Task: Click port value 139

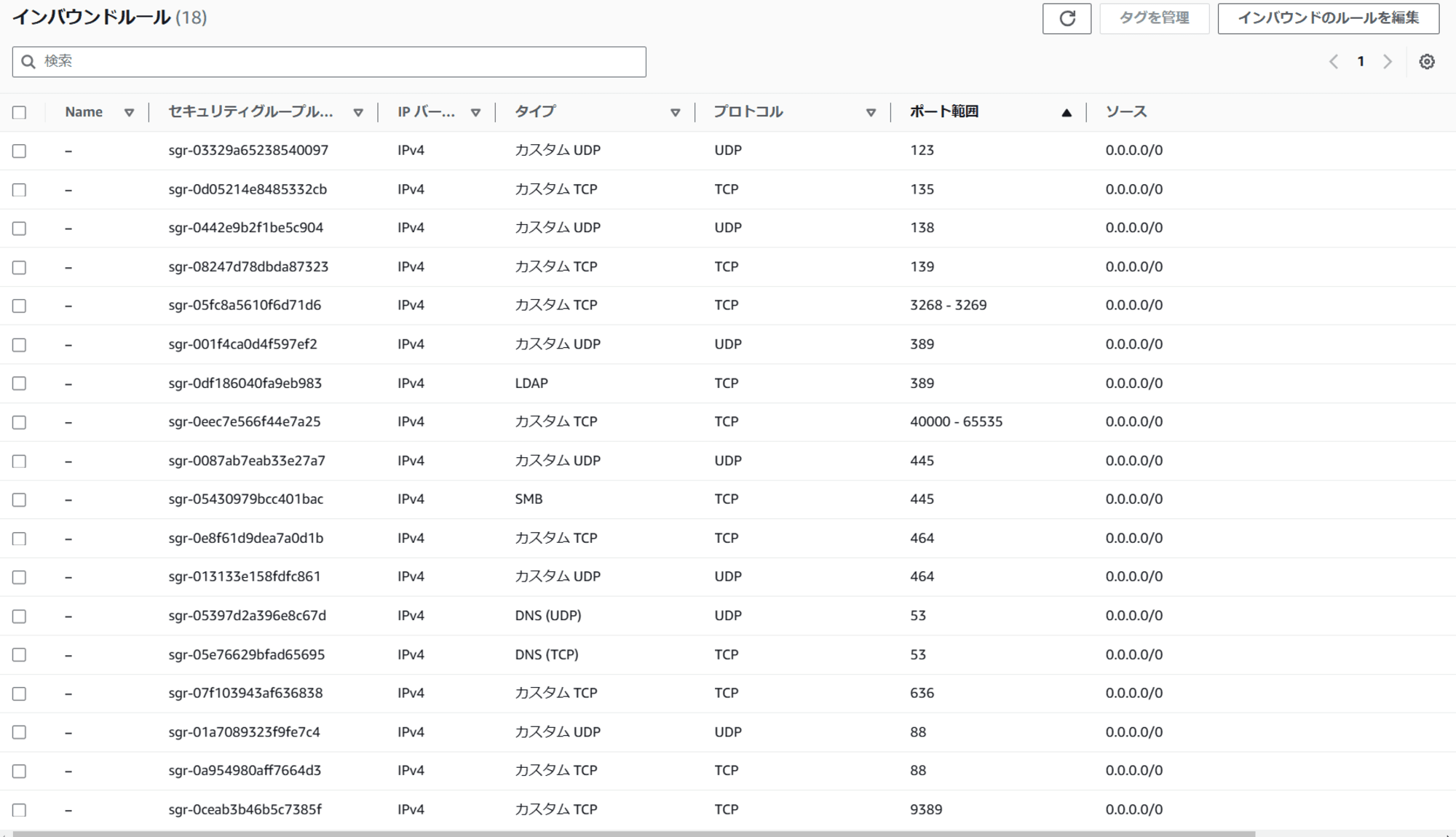Action: click(922, 266)
